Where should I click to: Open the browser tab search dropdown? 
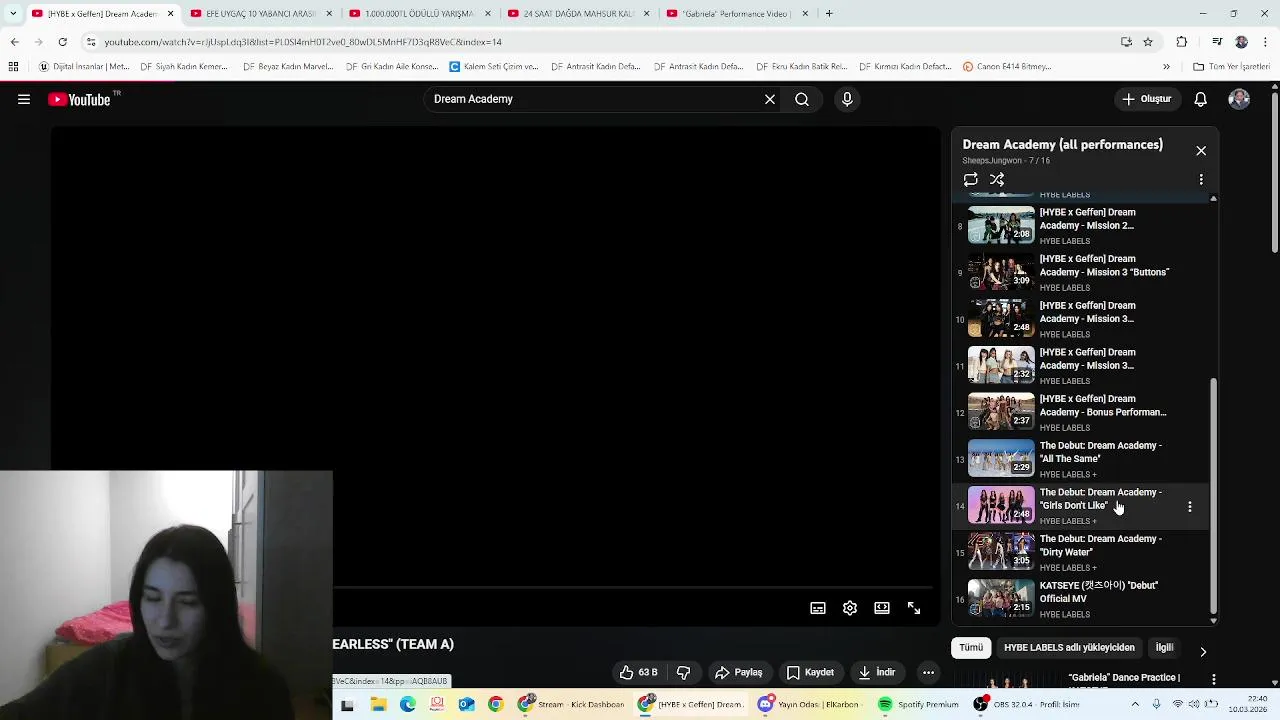13,14
